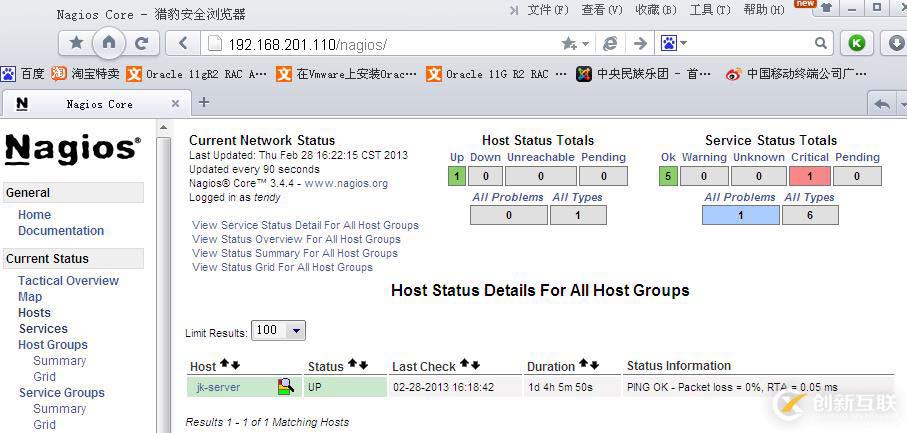
Task: Restore last closed tab arrow button
Action: coord(882,104)
